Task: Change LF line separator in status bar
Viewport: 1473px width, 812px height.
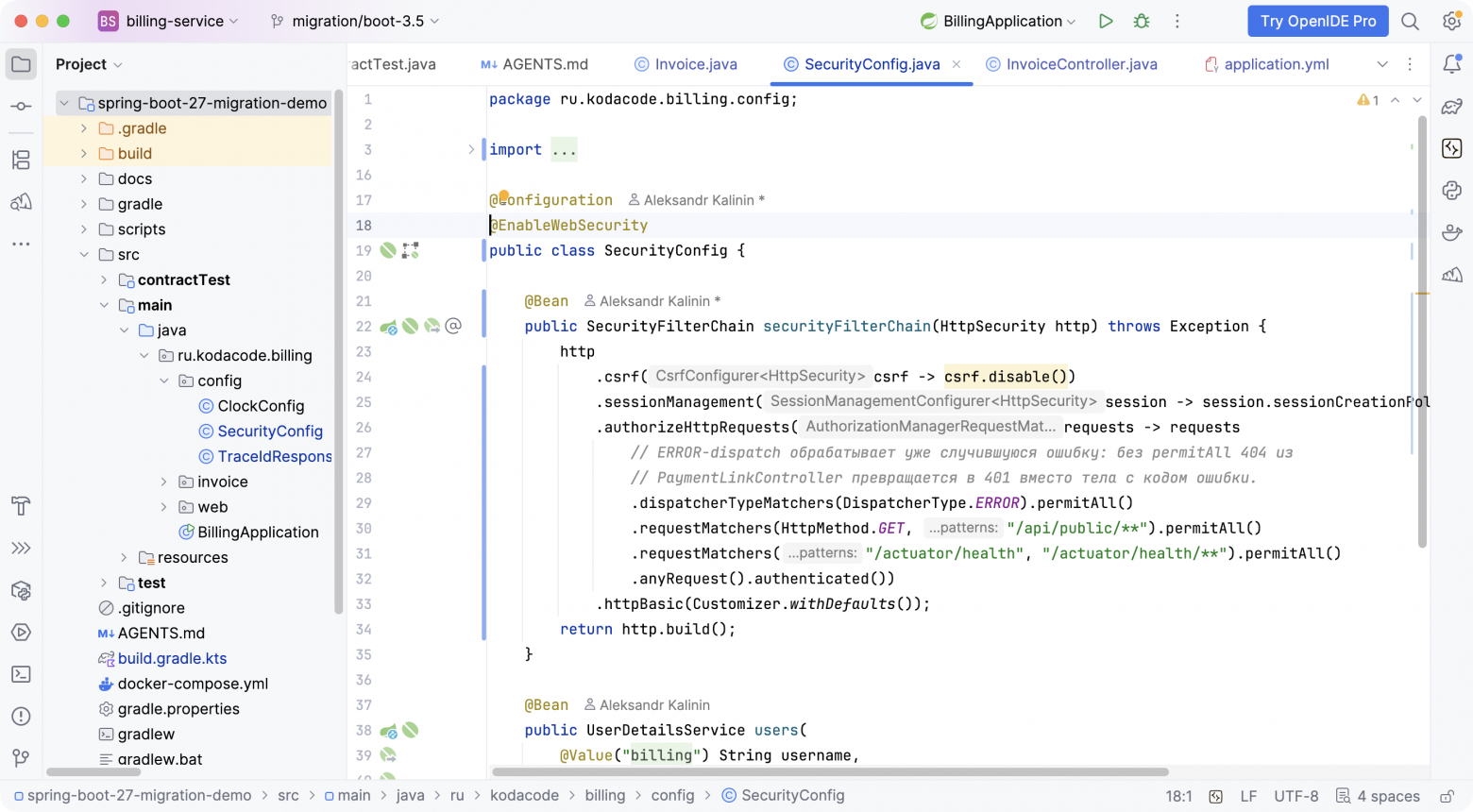Action: pyautogui.click(x=1248, y=796)
